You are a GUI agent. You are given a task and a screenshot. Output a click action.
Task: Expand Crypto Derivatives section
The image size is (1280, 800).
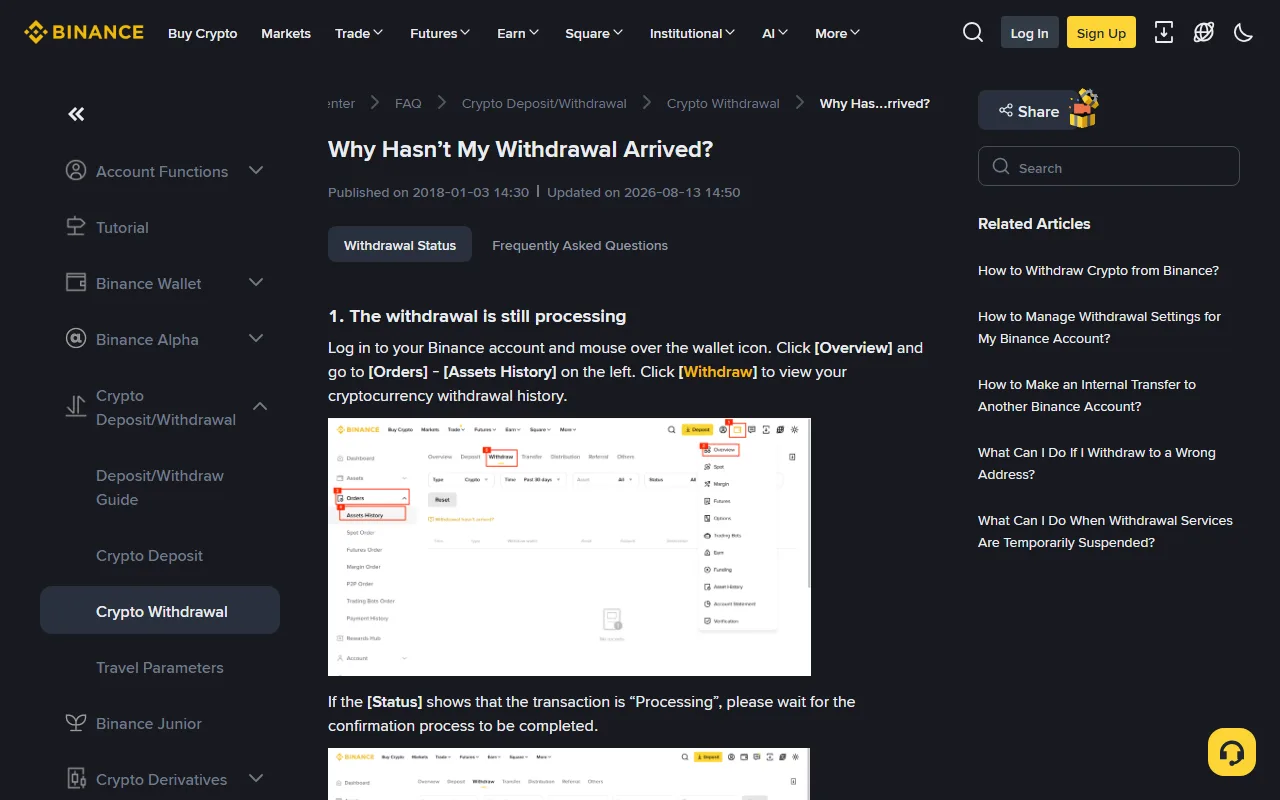pyautogui.click(x=256, y=779)
